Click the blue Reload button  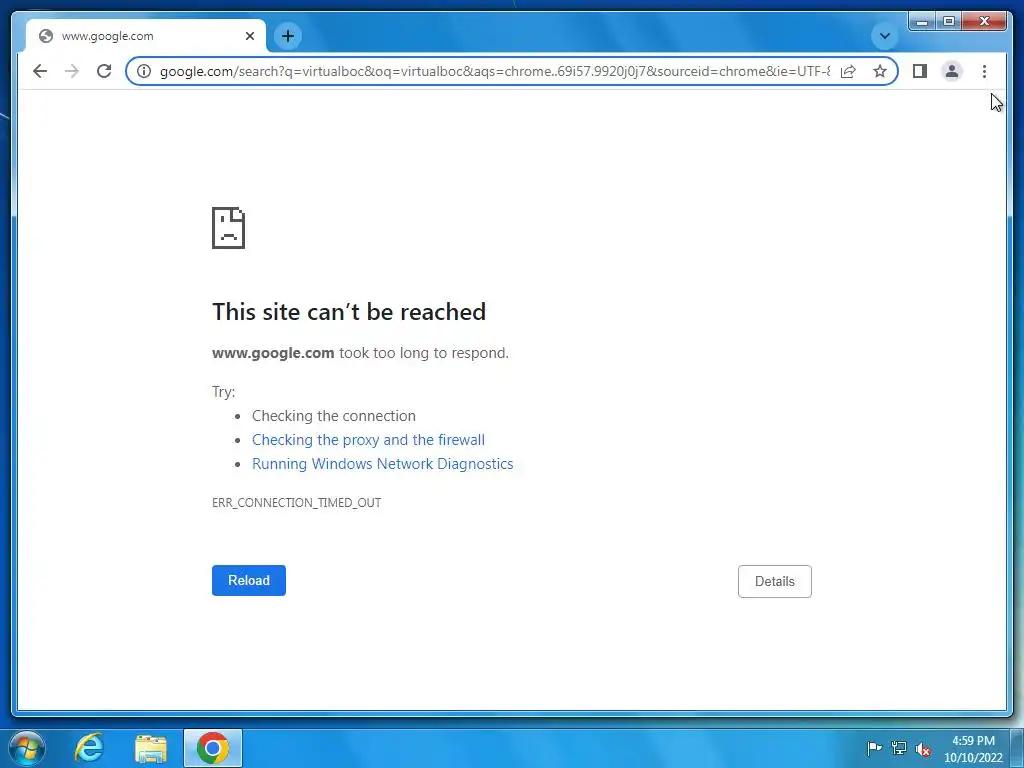tap(249, 581)
